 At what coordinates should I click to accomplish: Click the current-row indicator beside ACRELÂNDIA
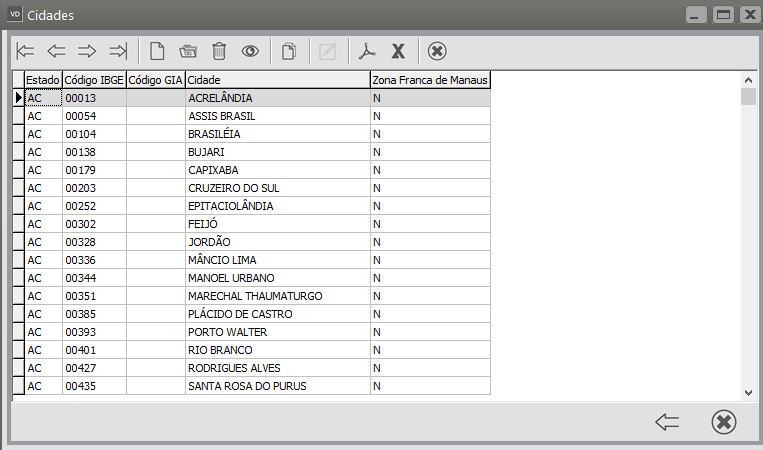point(18,98)
